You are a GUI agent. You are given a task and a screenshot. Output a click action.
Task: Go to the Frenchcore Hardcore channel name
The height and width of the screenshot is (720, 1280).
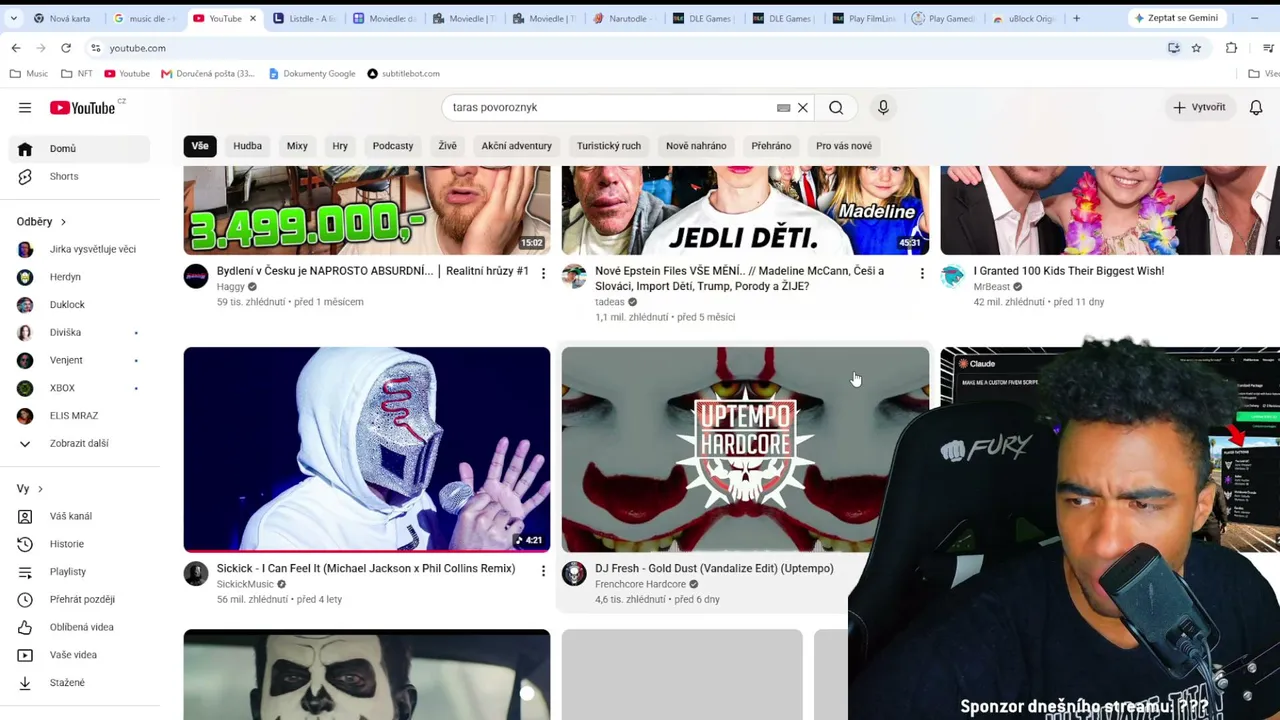[640, 584]
